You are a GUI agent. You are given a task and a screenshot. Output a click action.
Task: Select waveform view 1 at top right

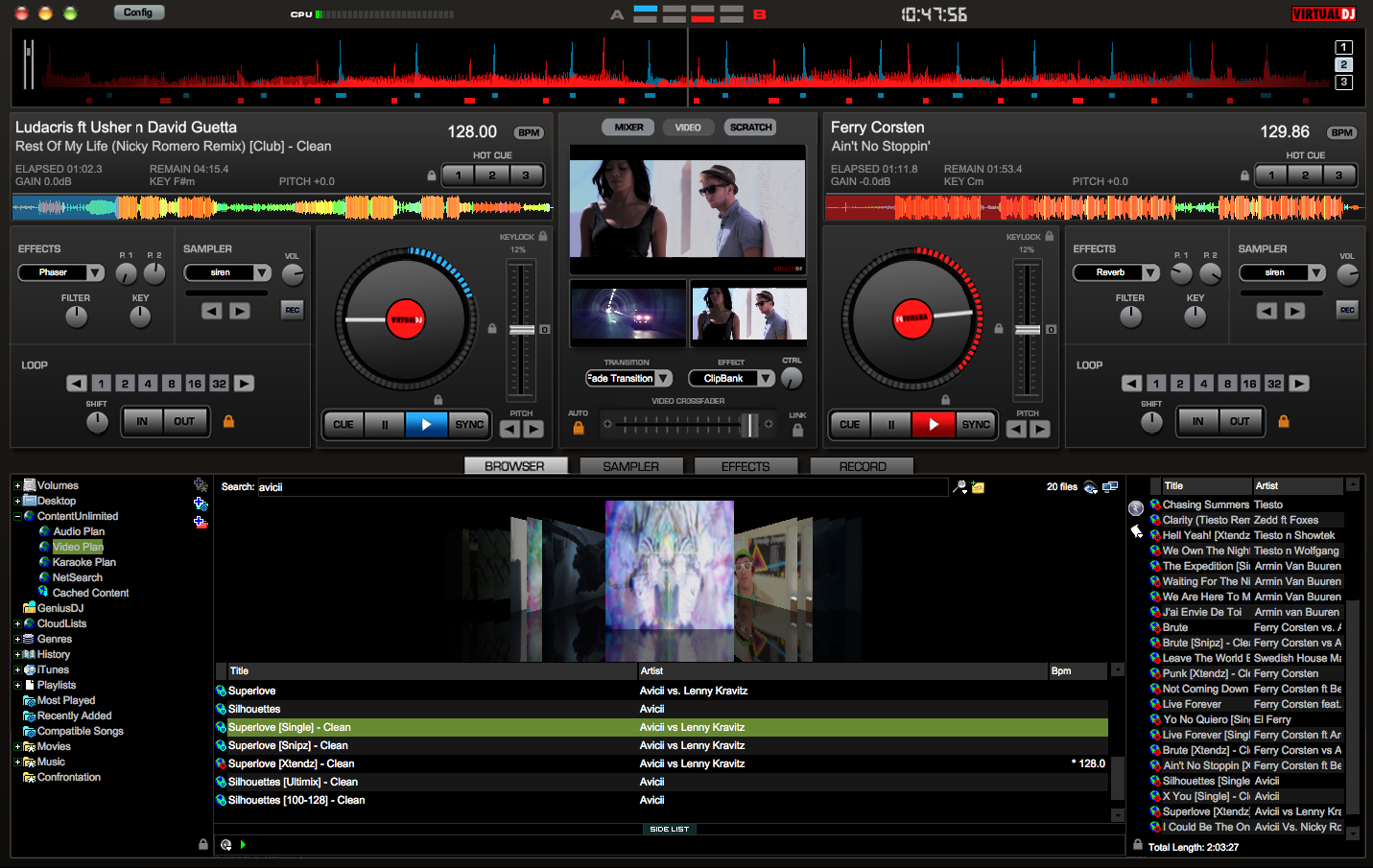1344,47
